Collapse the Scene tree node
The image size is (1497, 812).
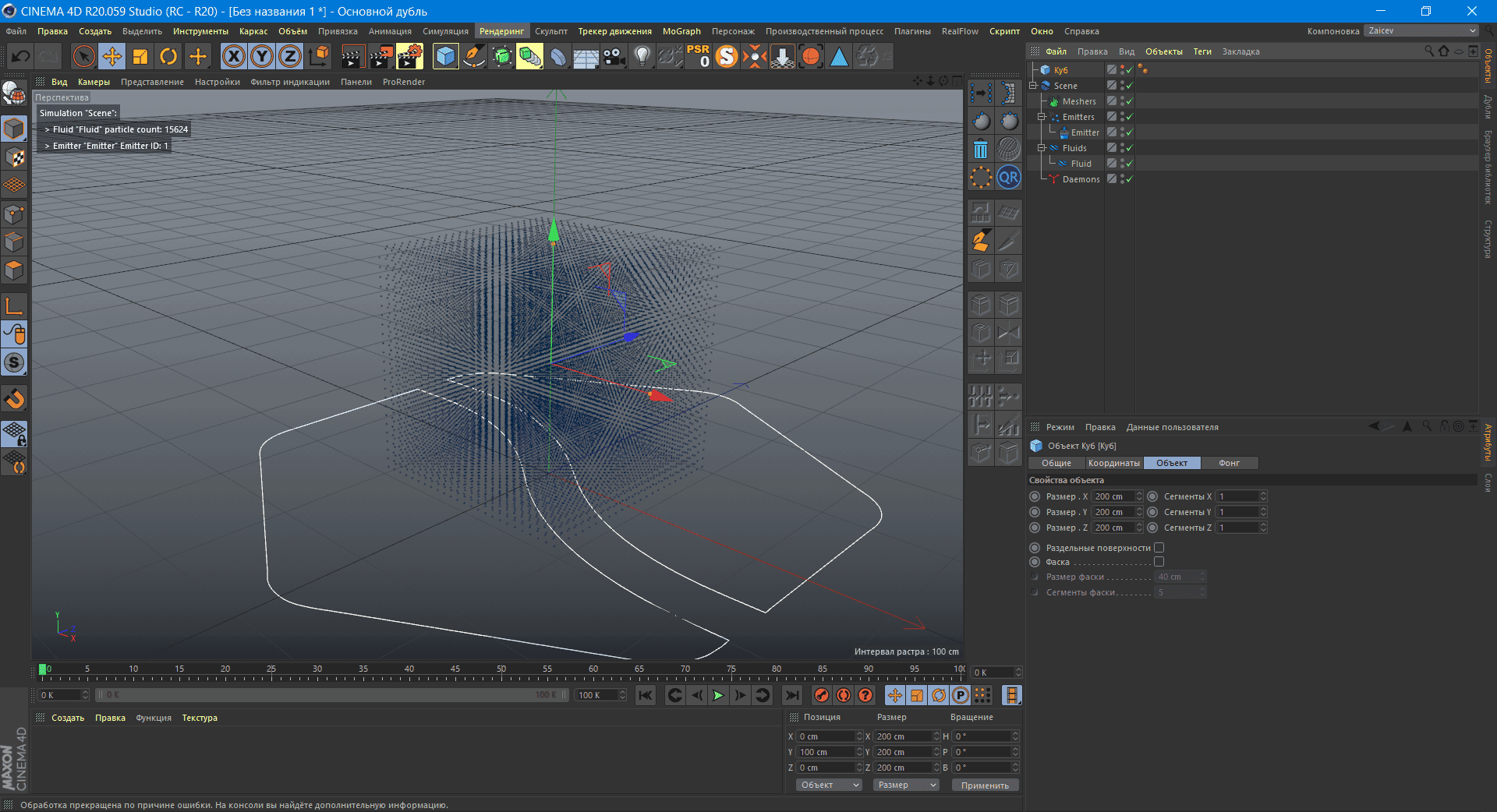pos(1033,86)
